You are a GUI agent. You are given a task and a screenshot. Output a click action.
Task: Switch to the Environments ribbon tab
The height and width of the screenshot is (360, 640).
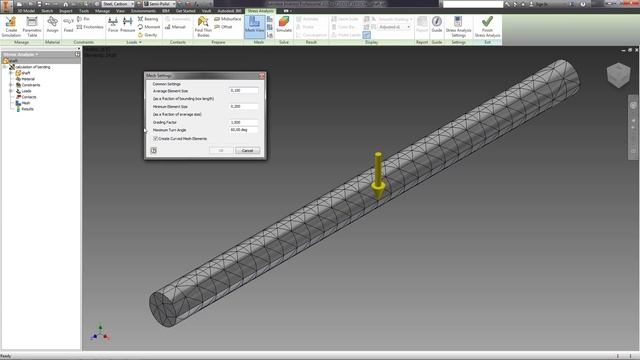(x=143, y=11)
